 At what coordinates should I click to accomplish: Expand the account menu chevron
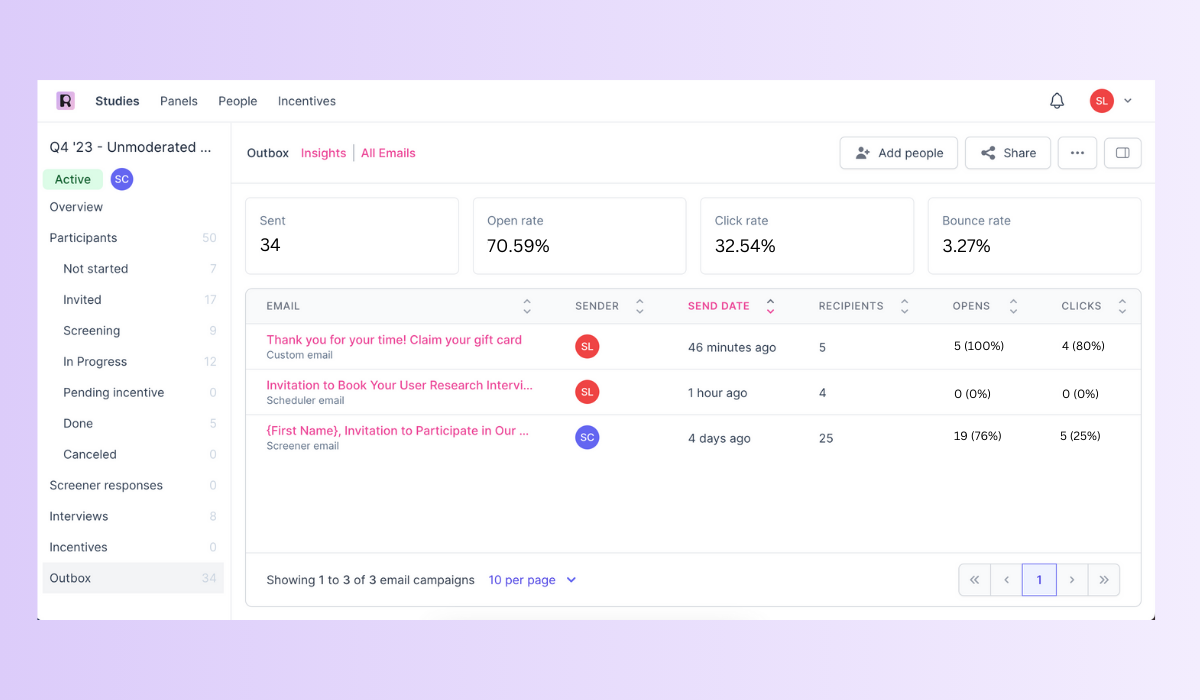pyautogui.click(x=1128, y=101)
